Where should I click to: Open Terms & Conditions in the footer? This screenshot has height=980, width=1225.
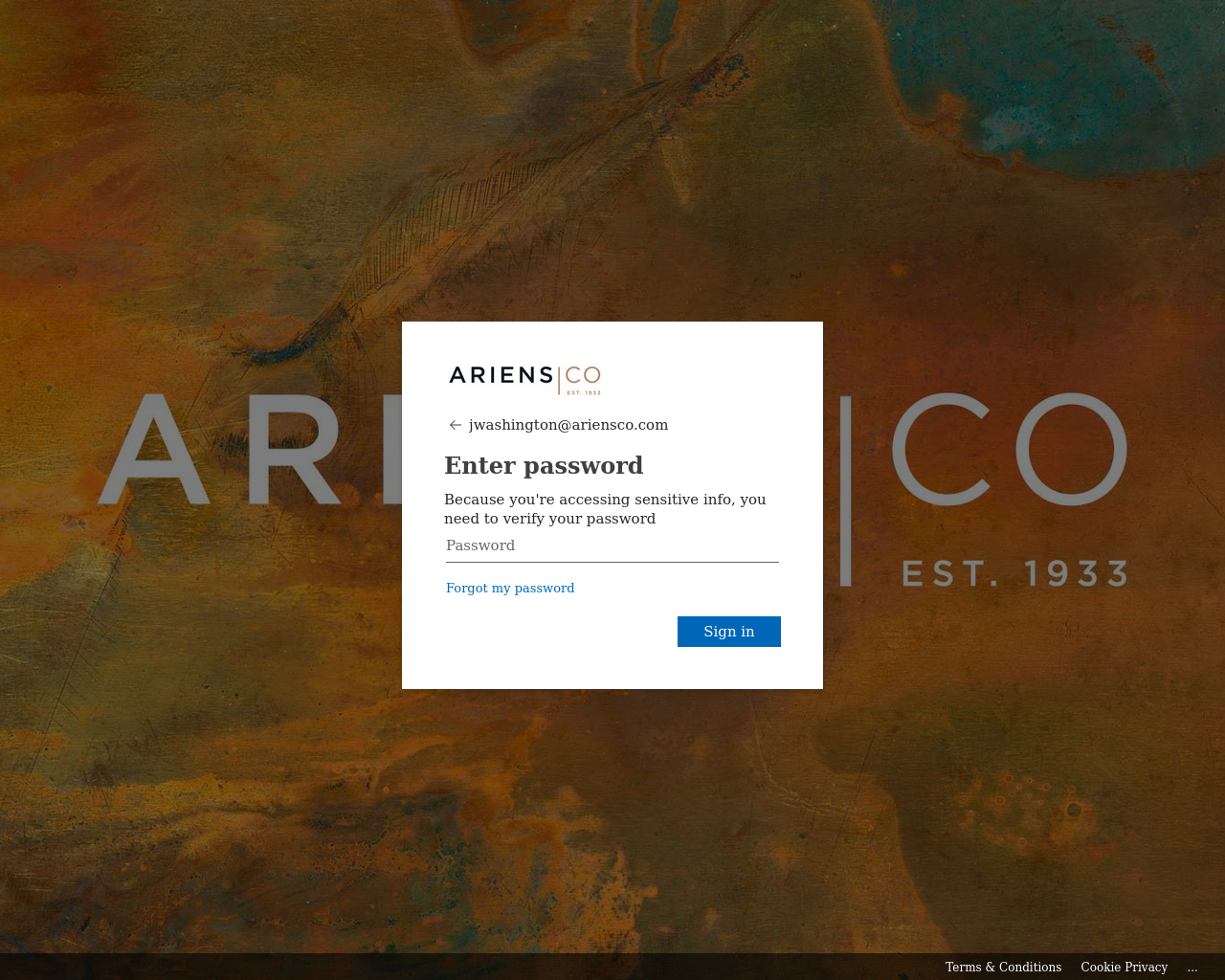pos(1003,968)
